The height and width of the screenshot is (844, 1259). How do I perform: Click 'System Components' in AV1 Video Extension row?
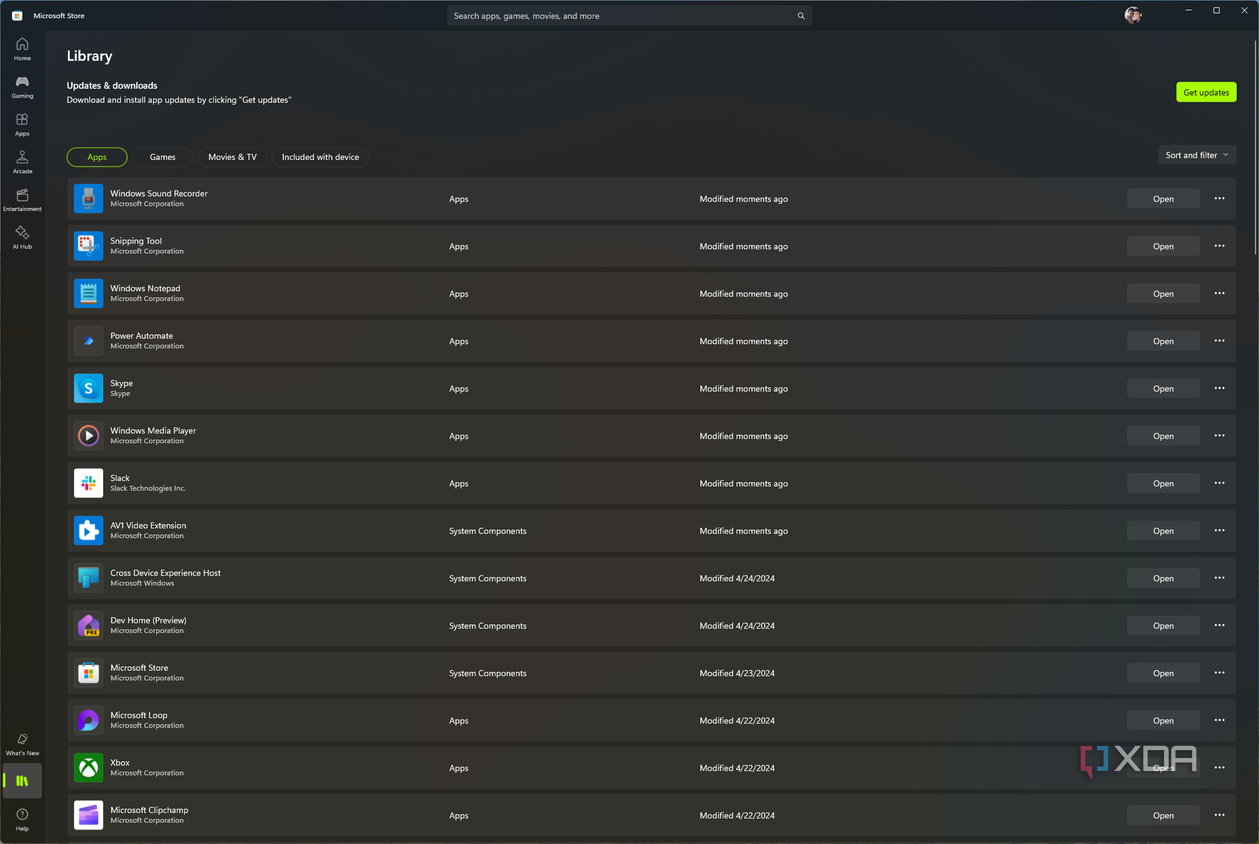(487, 531)
